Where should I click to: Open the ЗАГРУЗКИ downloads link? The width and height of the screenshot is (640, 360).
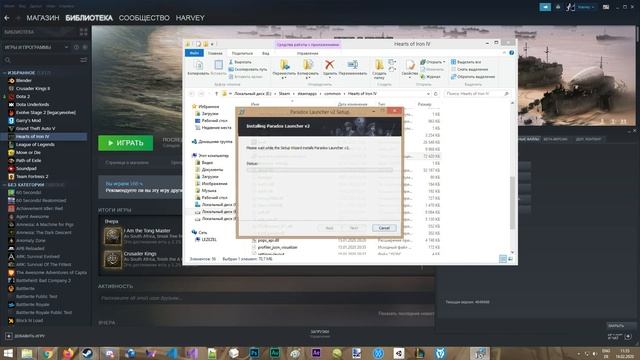pyautogui.click(x=320, y=332)
